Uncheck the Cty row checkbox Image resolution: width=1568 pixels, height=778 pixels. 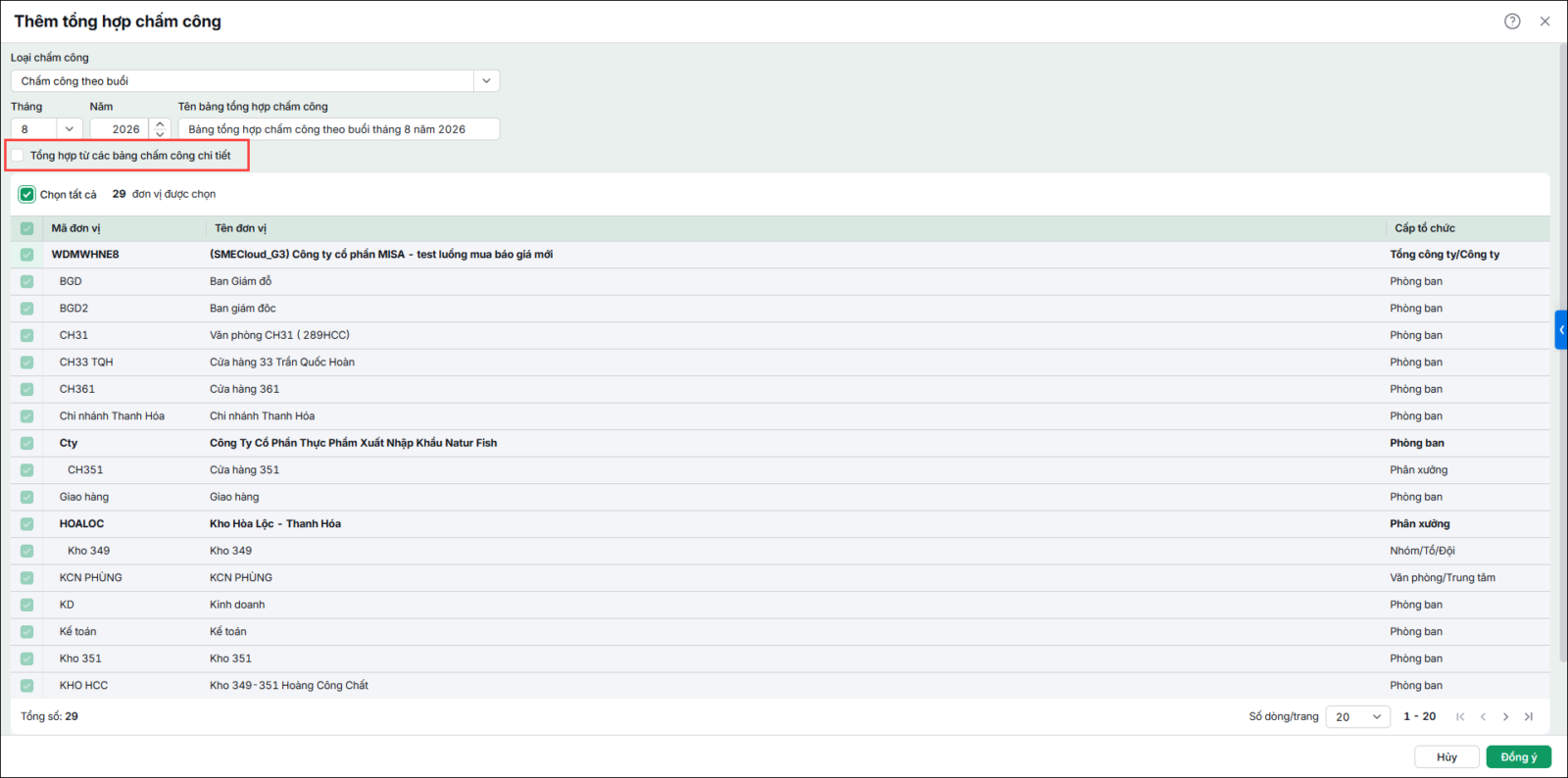26,443
